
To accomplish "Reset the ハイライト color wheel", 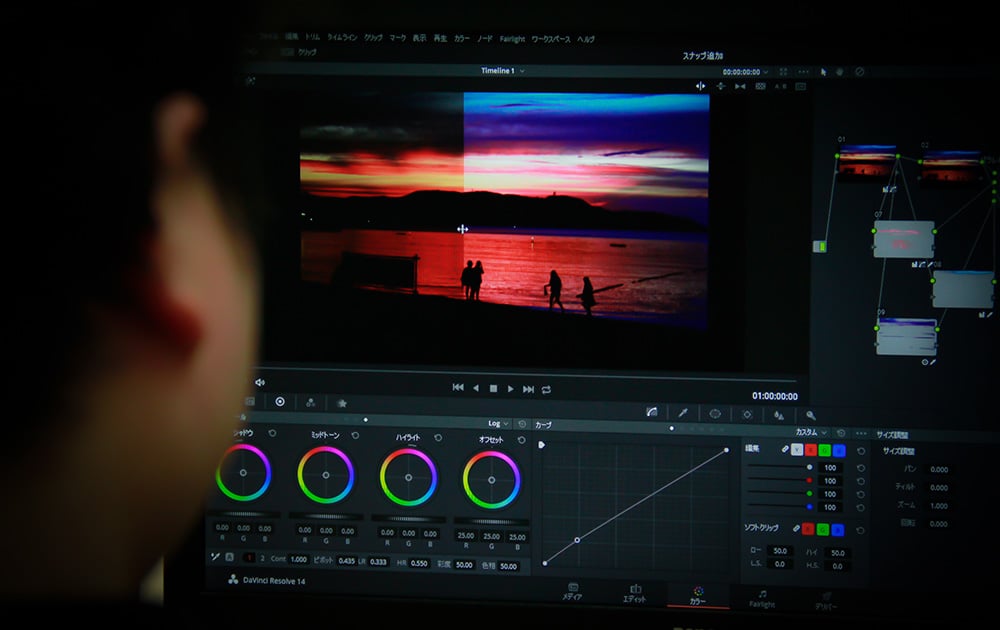I will 438,437.
